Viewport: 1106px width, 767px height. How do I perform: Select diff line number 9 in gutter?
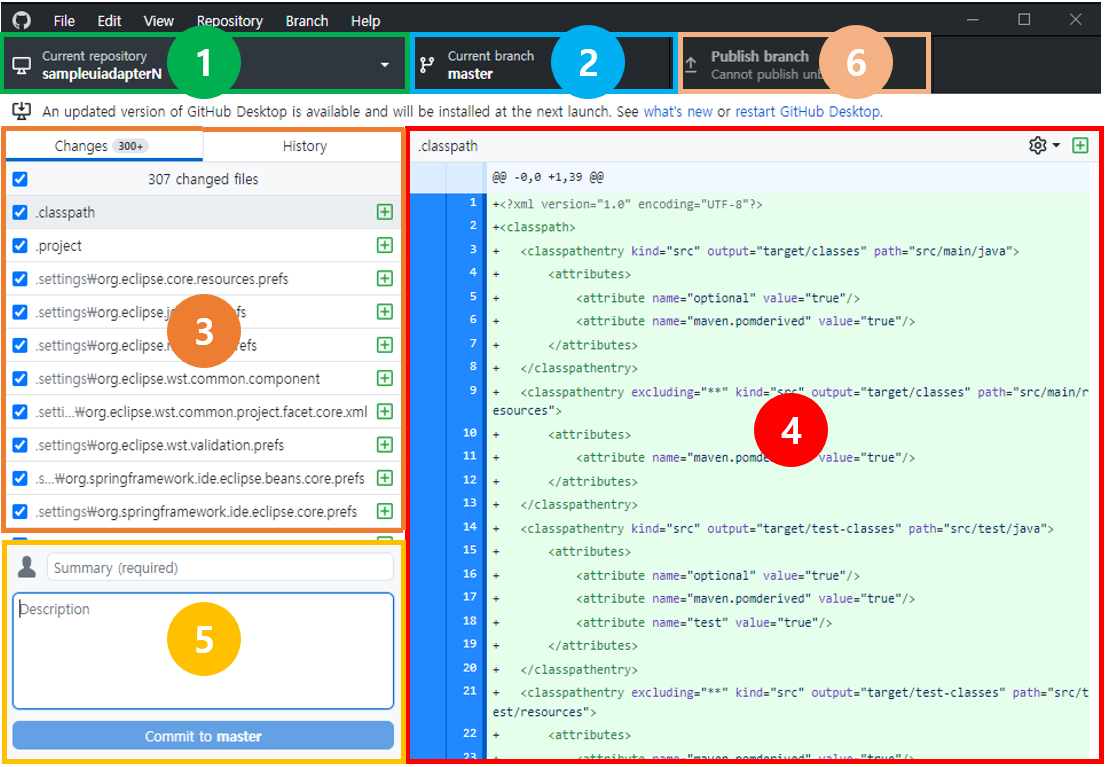click(x=473, y=390)
